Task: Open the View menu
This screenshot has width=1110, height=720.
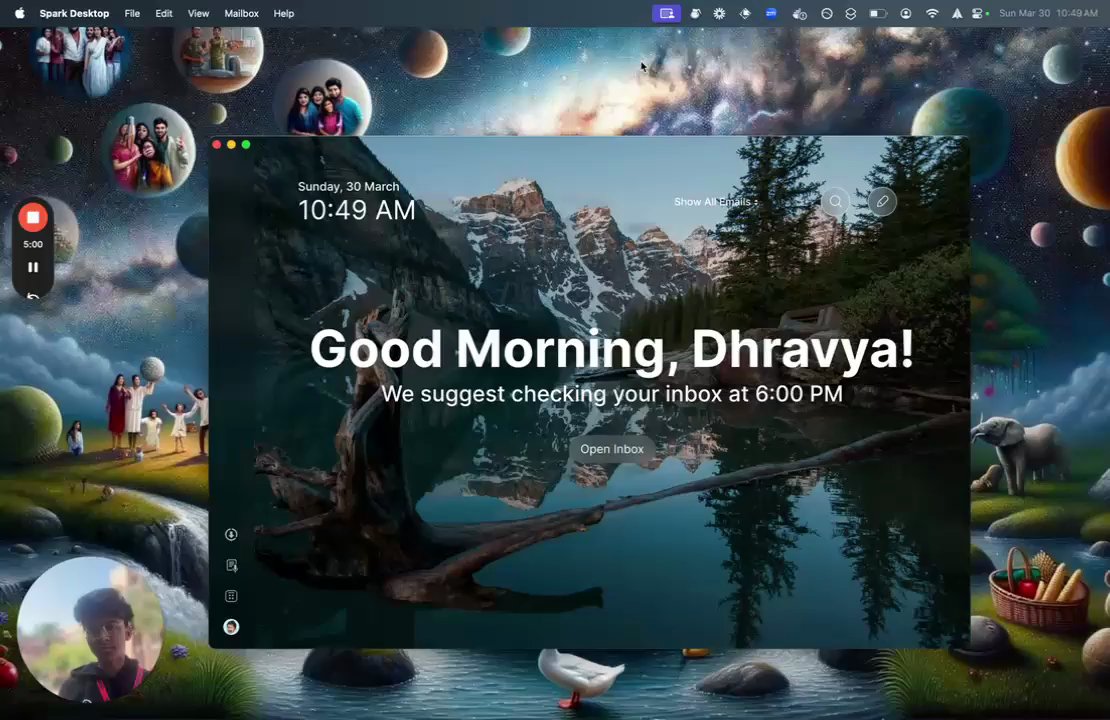Action: pos(198,13)
